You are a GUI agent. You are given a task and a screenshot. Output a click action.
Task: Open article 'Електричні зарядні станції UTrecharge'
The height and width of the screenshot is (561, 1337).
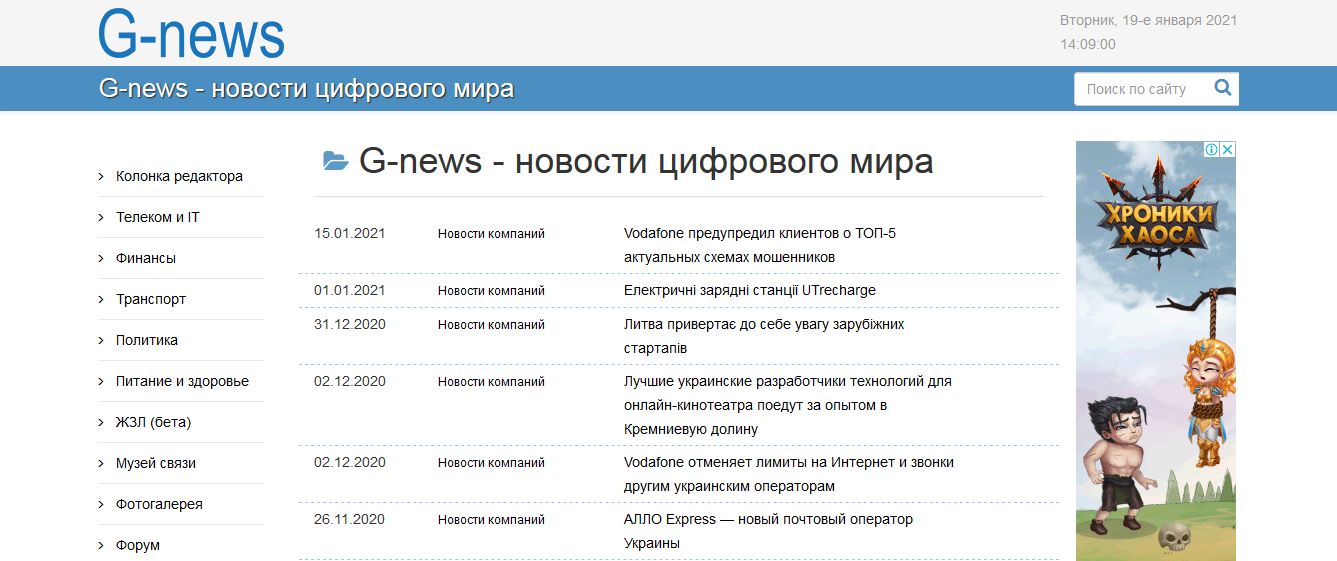pyautogui.click(x=750, y=290)
